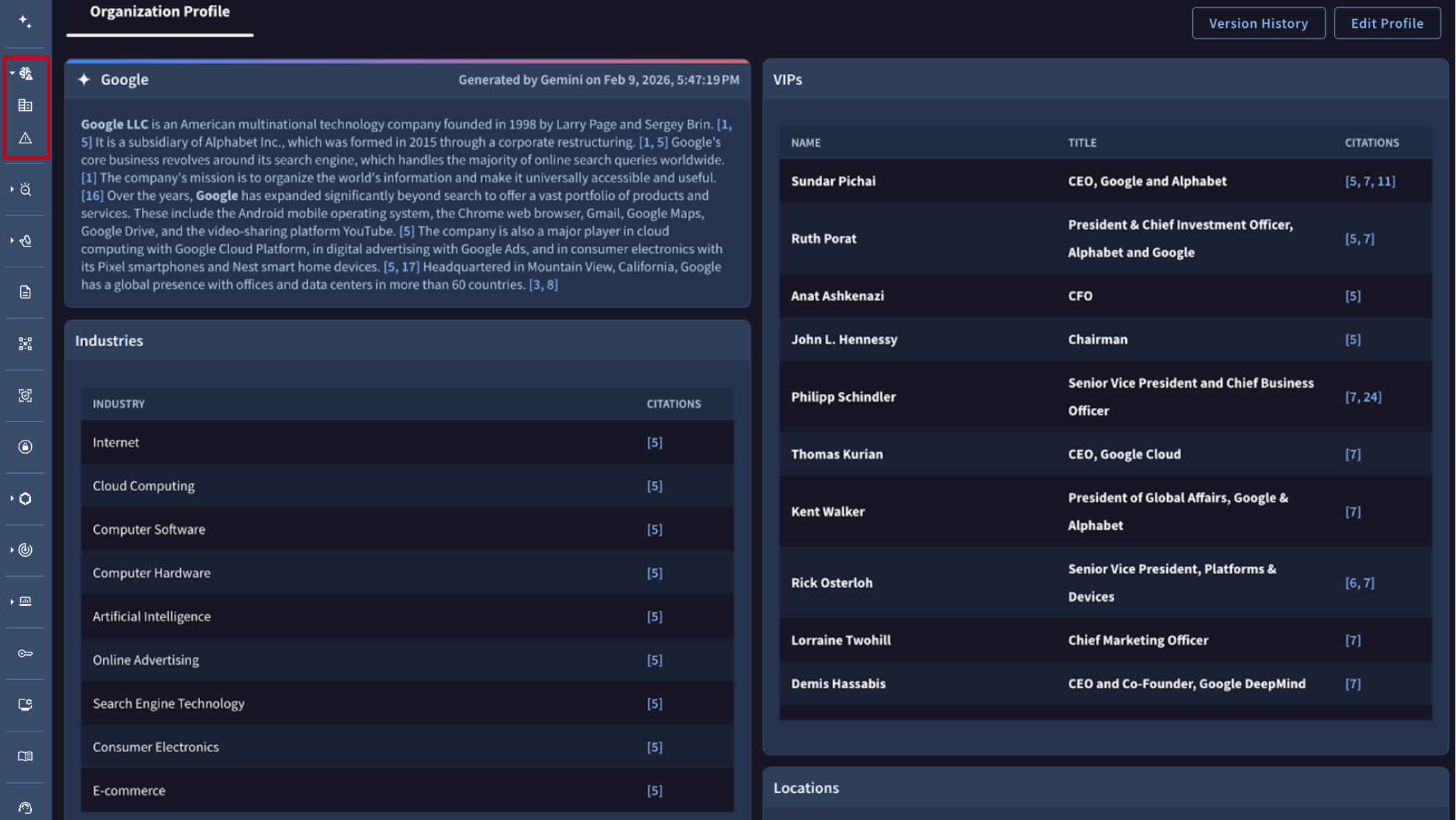Open the monitor settings sidebar icon
The height and width of the screenshot is (820, 1456).
tap(26, 704)
